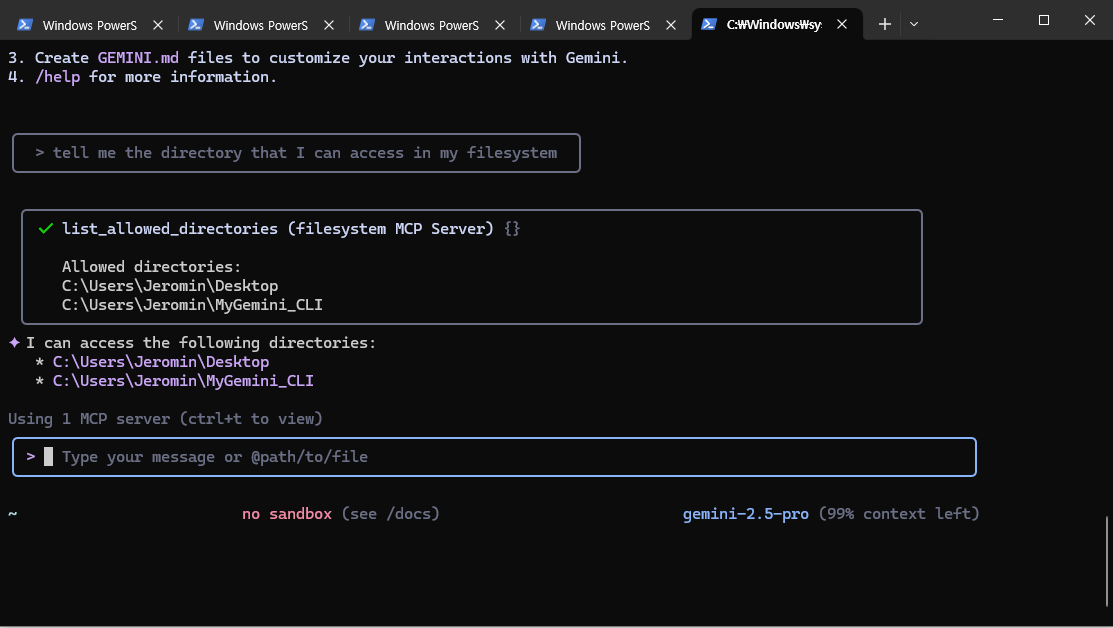Expand the new tab profile dropdown chevron
The image size is (1113, 628).
tap(914, 24)
